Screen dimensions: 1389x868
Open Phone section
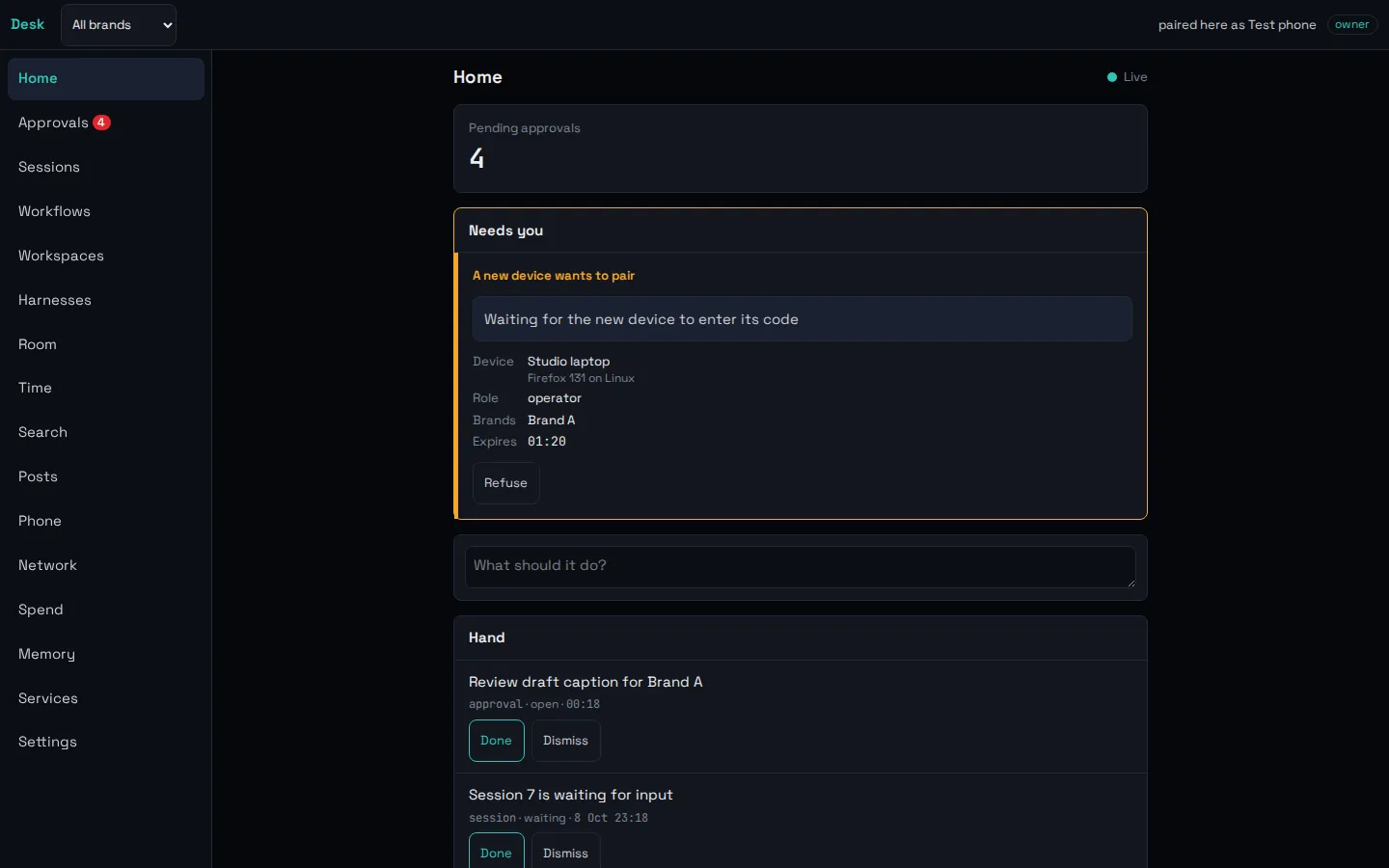coord(106,522)
